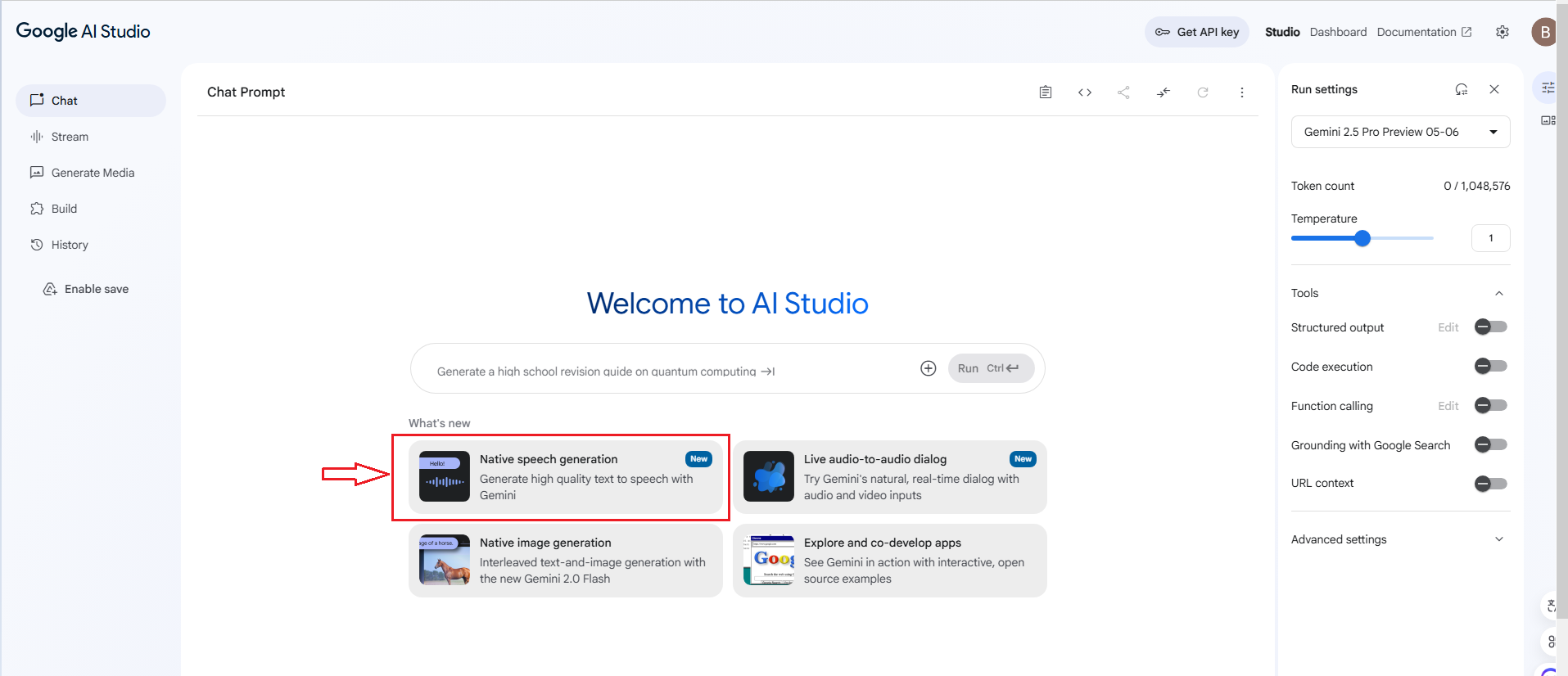Open the Chat section in sidebar
This screenshot has width=1568, height=676.
click(x=91, y=101)
